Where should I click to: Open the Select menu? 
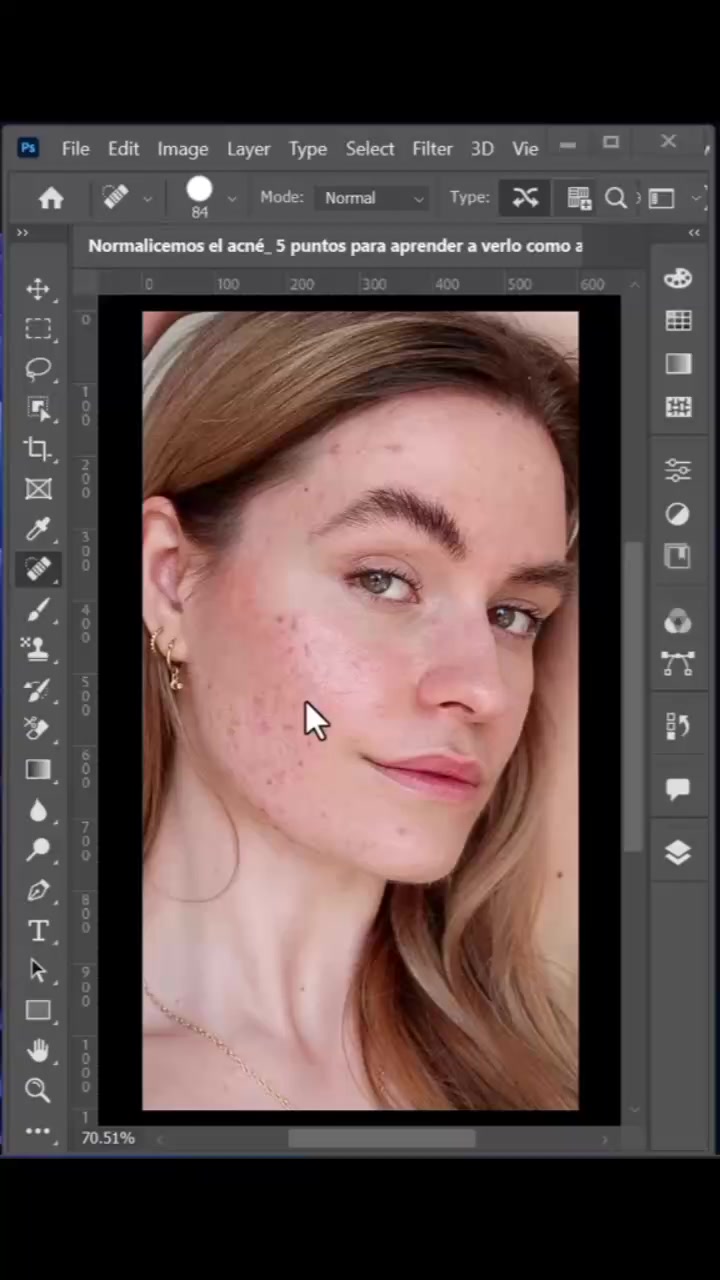coord(370,148)
